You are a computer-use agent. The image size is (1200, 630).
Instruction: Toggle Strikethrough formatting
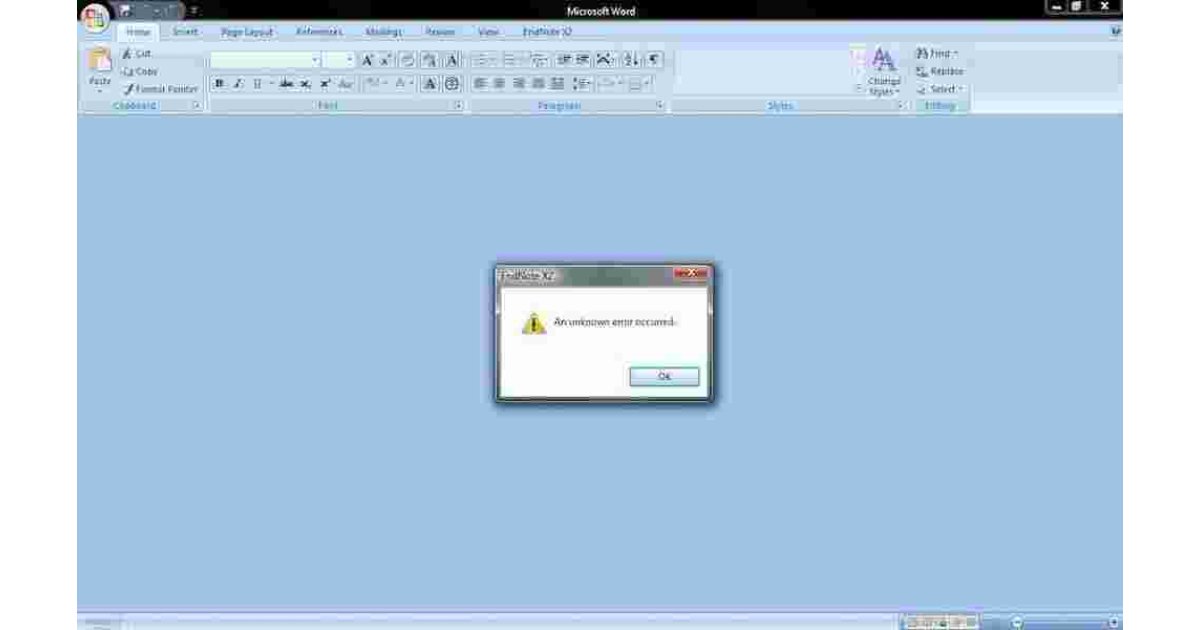point(286,84)
